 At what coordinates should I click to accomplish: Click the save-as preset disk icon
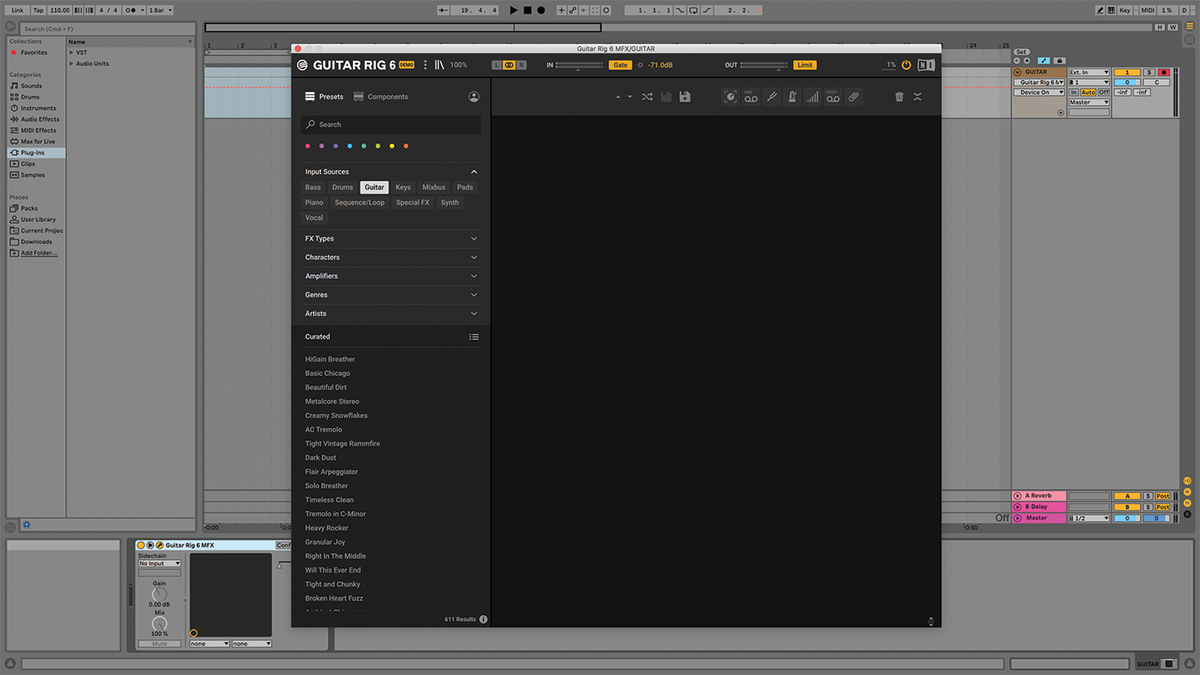(x=685, y=97)
